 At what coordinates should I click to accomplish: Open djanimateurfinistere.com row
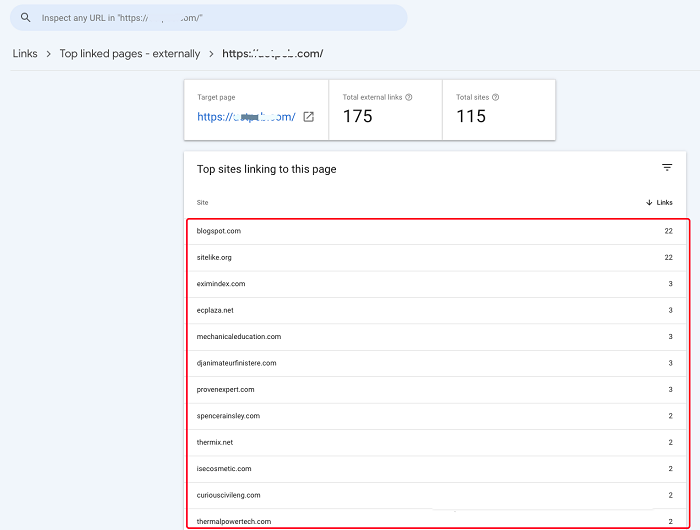435,363
